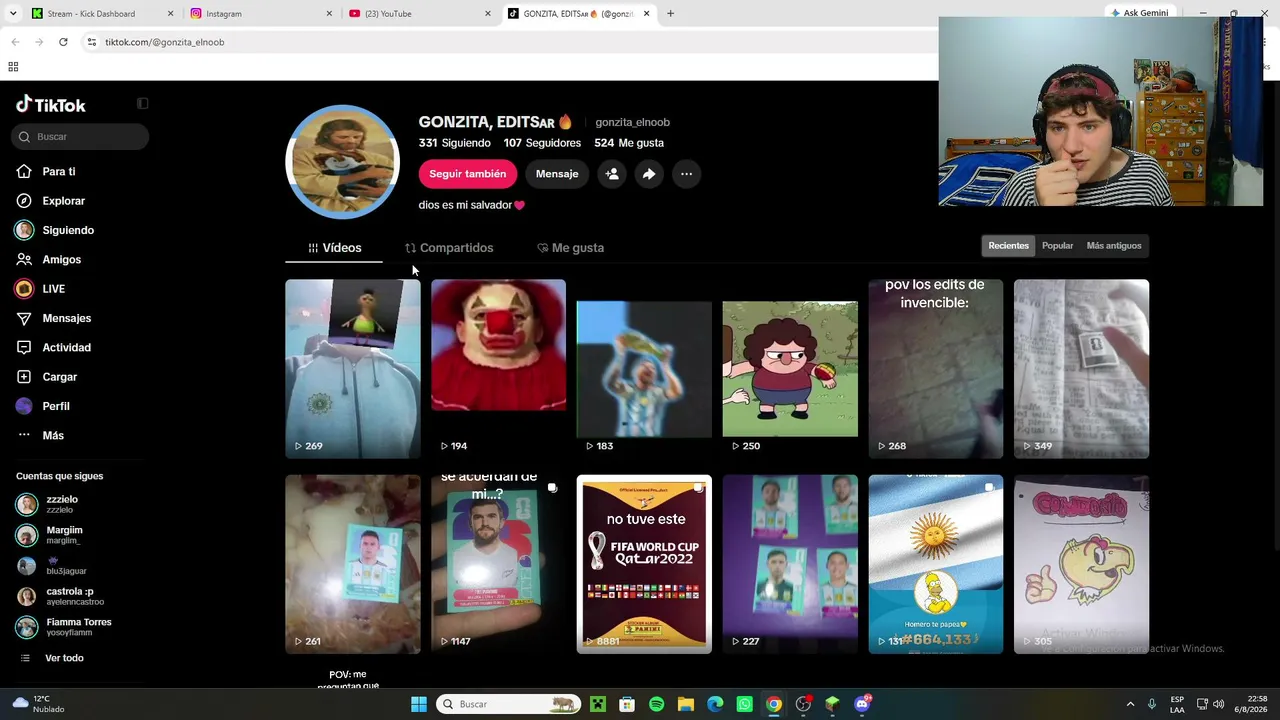Viewport: 1280px width, 720px height.
Task: Switch to the Instagram browser tab
Action: [261, 14]
